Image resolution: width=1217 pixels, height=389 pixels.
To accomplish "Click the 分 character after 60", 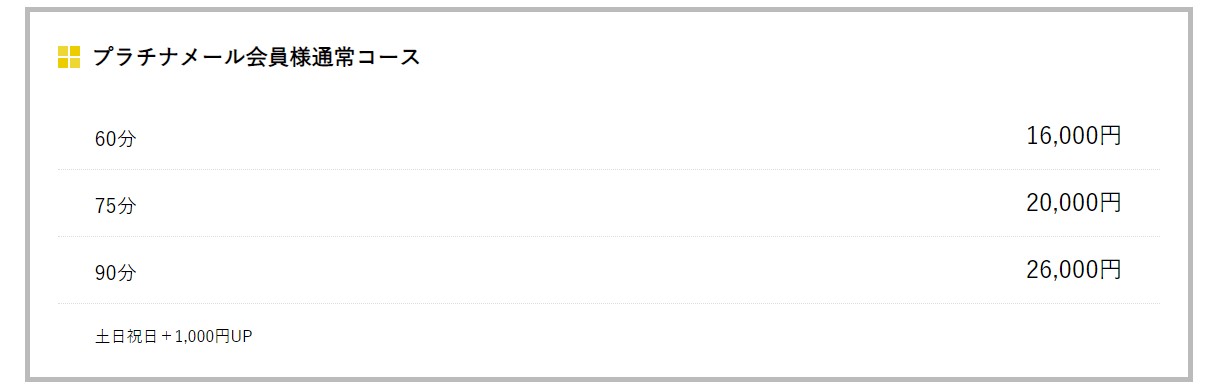I will (126, 140).
